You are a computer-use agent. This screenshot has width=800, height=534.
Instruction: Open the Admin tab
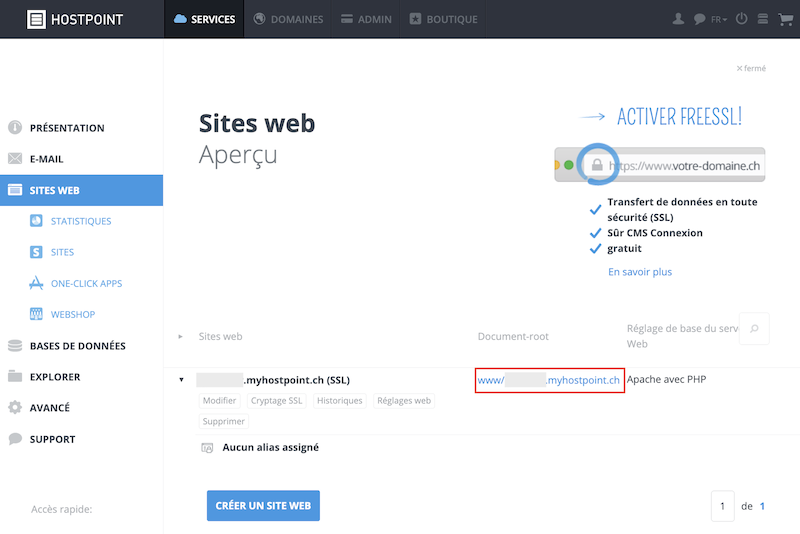366,19
